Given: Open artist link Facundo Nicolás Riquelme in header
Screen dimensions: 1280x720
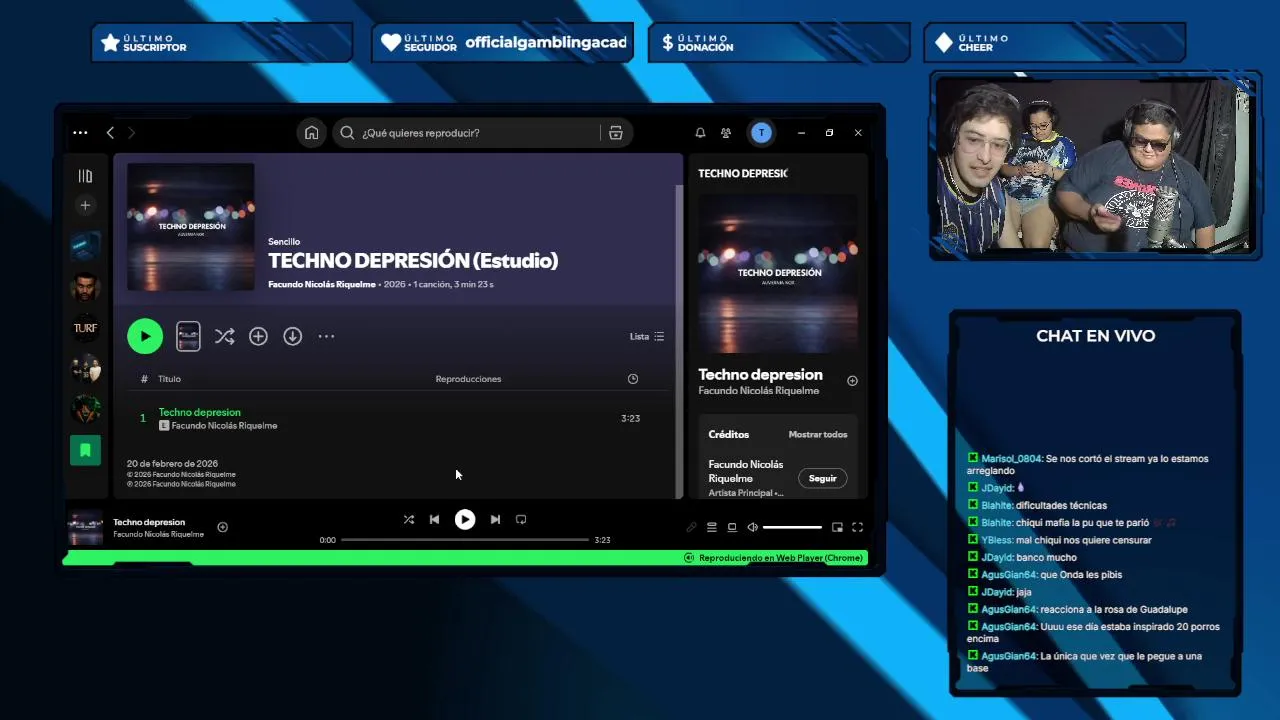Looking at the screenshot, I should tap(322, 284).
